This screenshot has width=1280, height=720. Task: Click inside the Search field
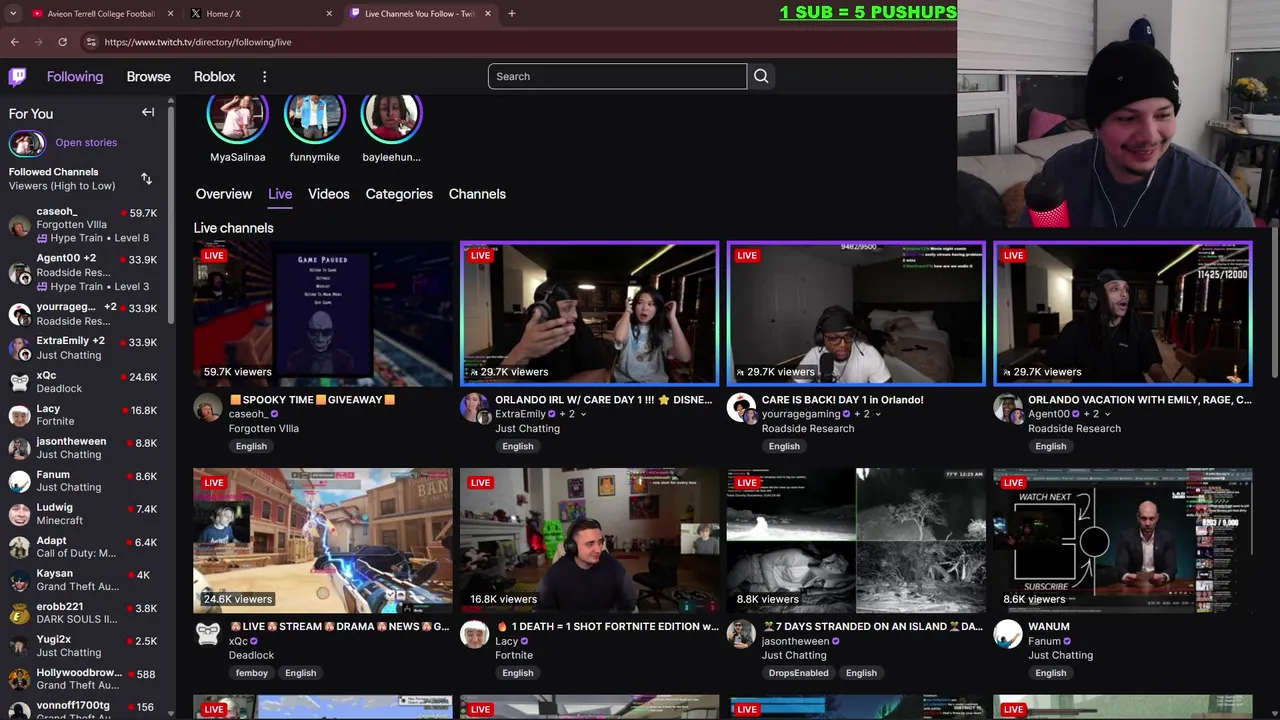point(617,76)
